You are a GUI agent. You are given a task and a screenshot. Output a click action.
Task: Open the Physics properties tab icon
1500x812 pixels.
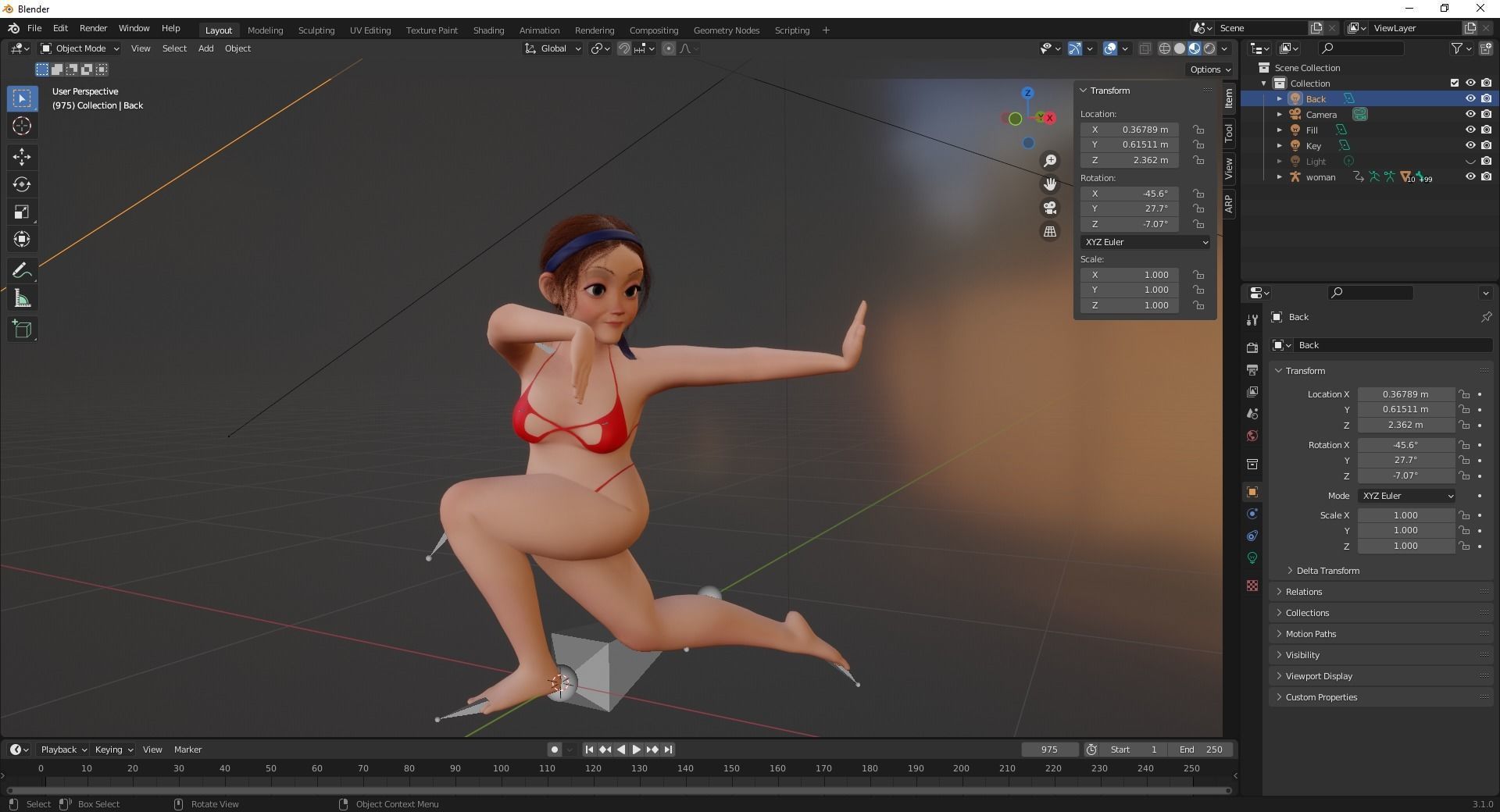pyautogui.click(x=1252, y=514)
